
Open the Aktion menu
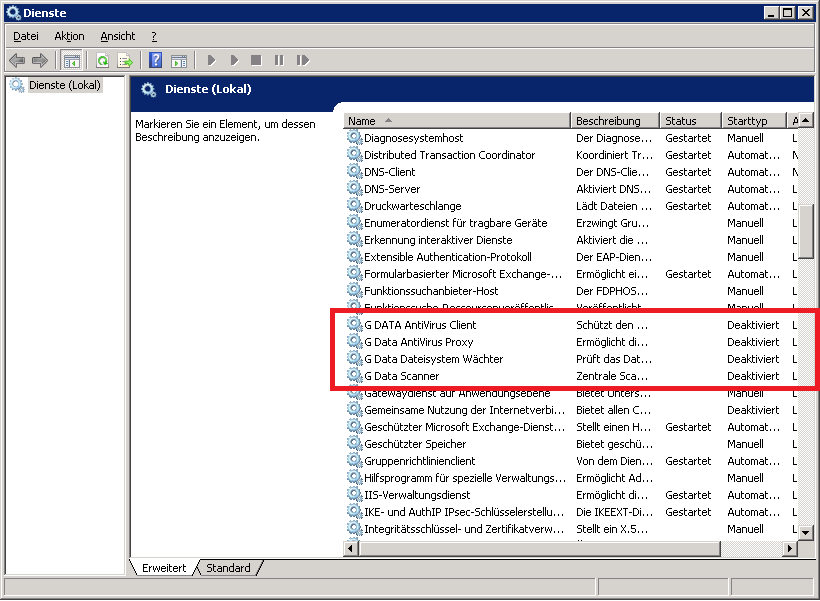point(69,36)
